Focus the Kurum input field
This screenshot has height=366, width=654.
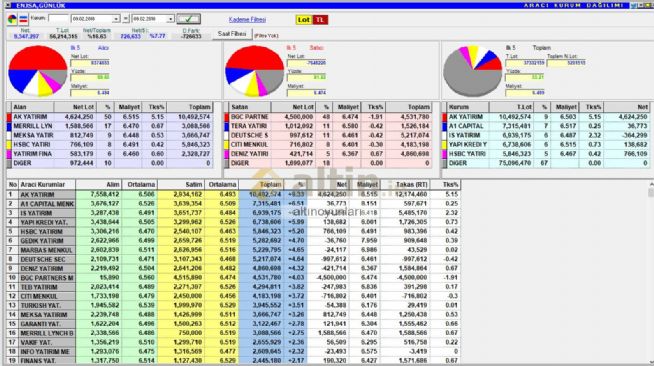[58, 19]
